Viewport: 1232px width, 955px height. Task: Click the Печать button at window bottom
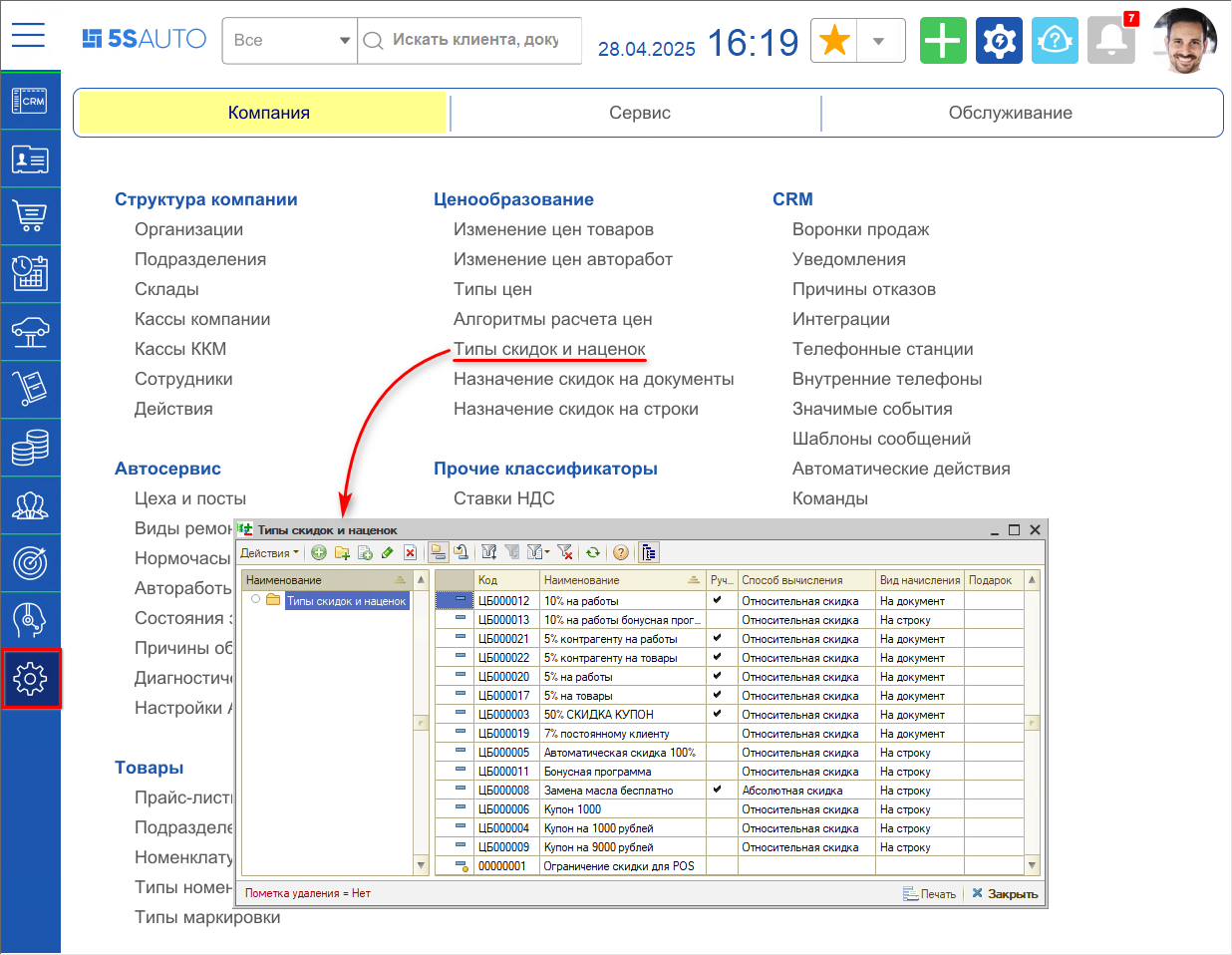(x=929, y=893)
